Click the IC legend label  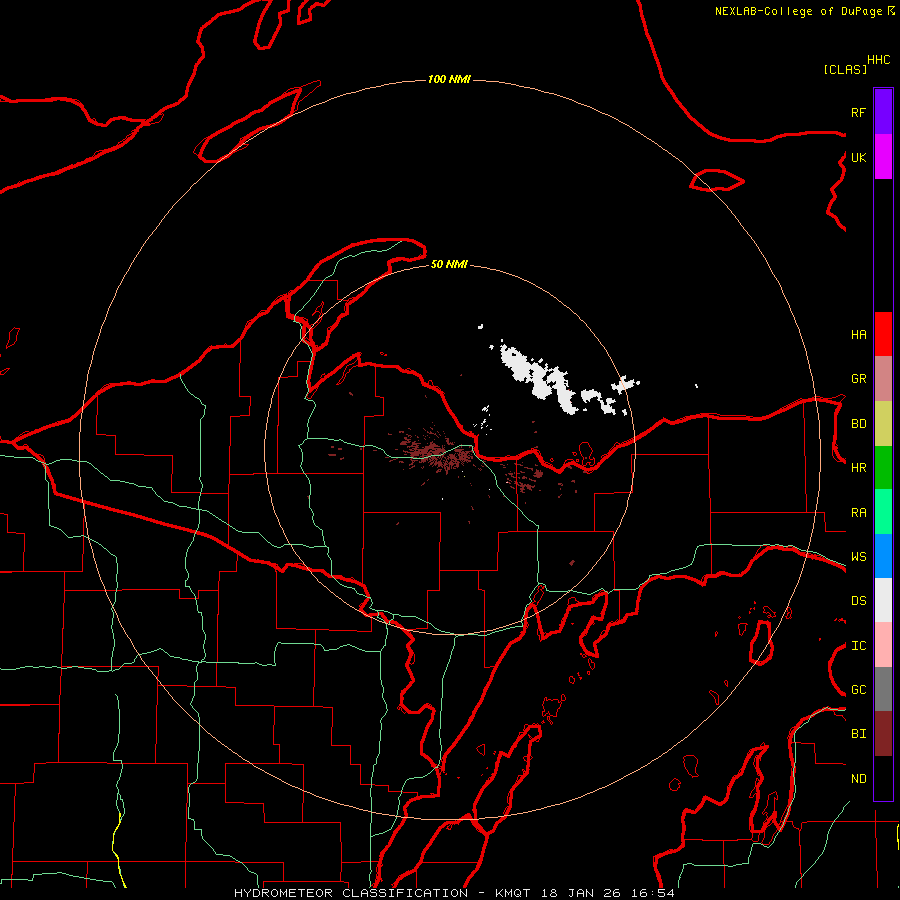click(858, 645)
